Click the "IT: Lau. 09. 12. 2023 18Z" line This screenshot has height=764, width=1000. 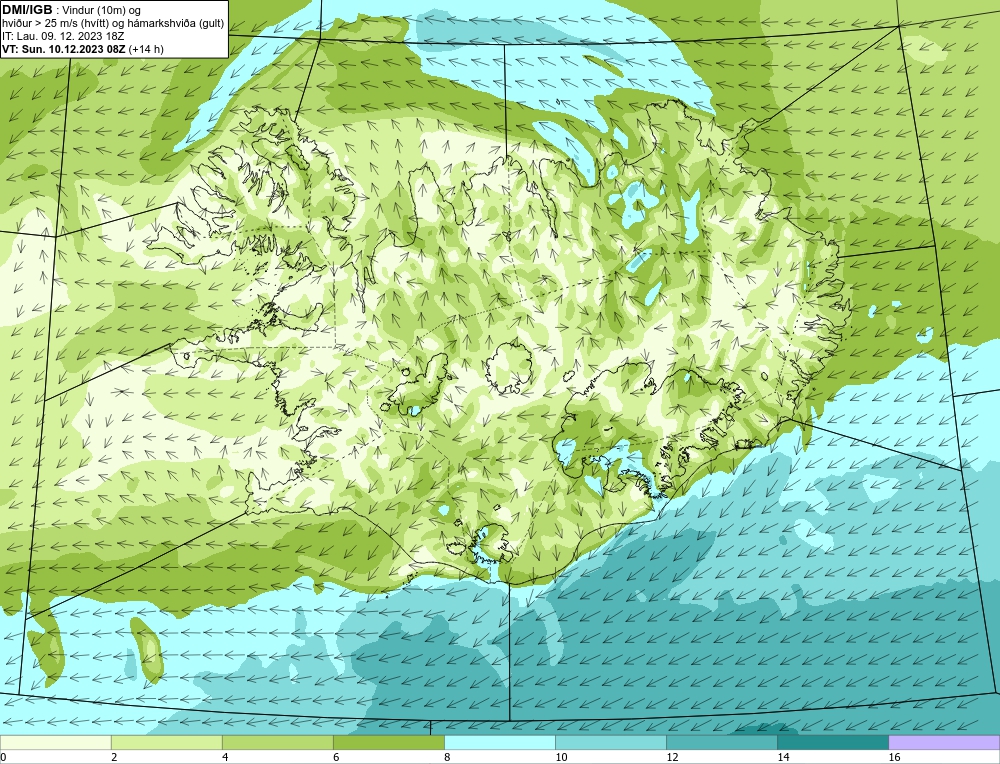[62, 36]
